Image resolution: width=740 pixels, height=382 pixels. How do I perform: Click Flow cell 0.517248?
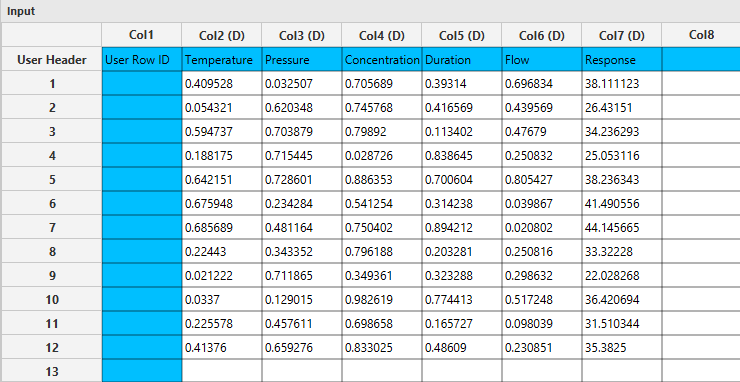[x=542, y=299]
